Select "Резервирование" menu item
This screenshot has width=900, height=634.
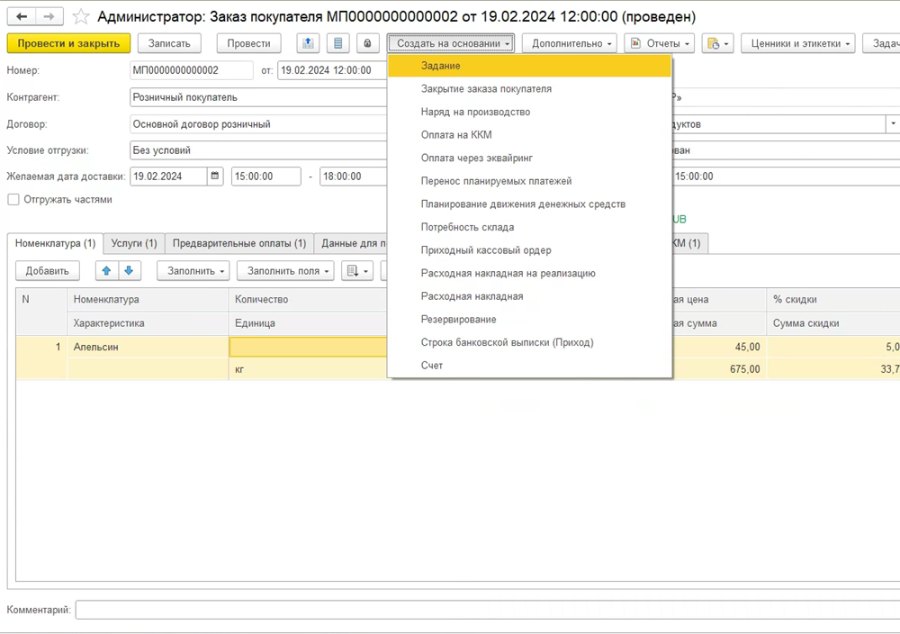coord(530,319)
